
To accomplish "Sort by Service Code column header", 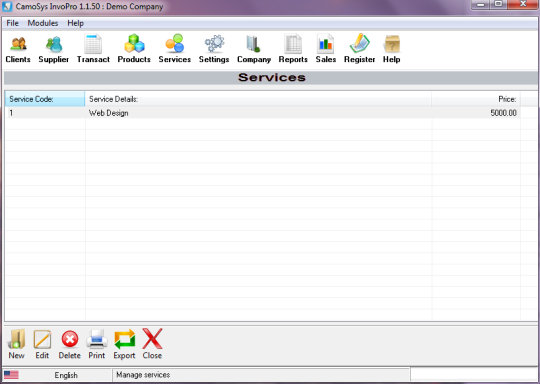I will point(45,99).
